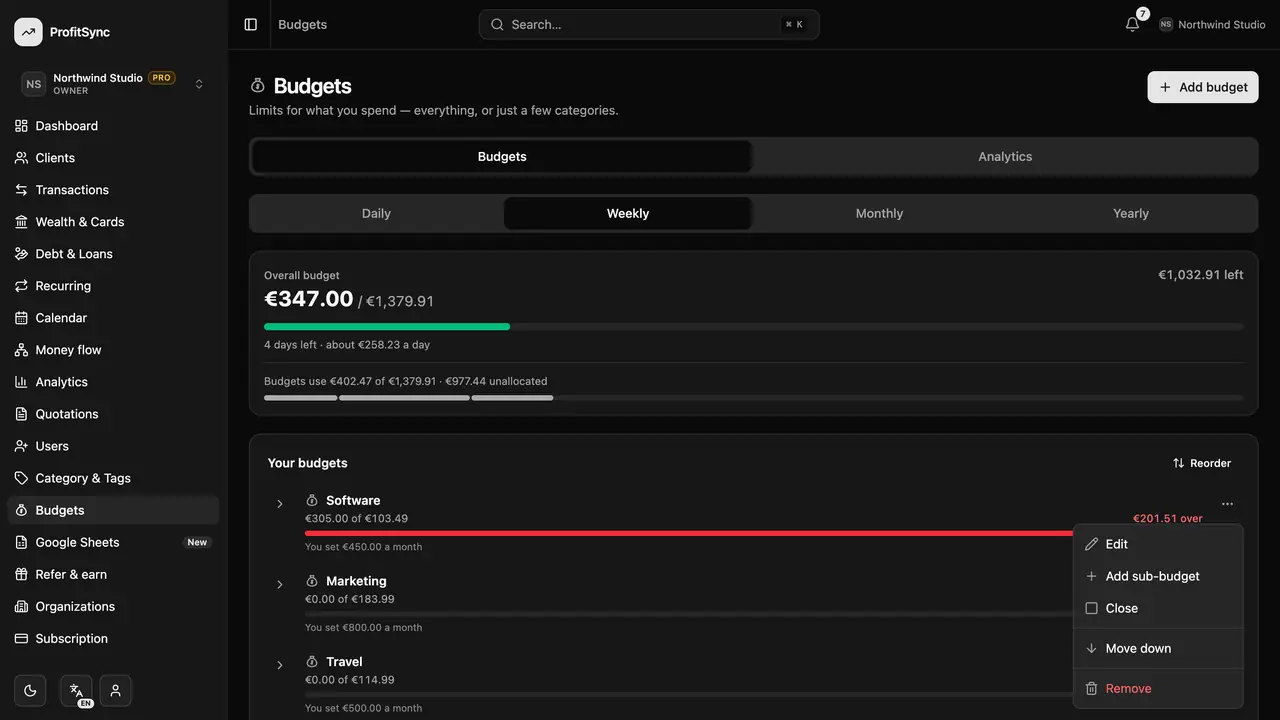Expand the Travel budget row

pos(280,665)
